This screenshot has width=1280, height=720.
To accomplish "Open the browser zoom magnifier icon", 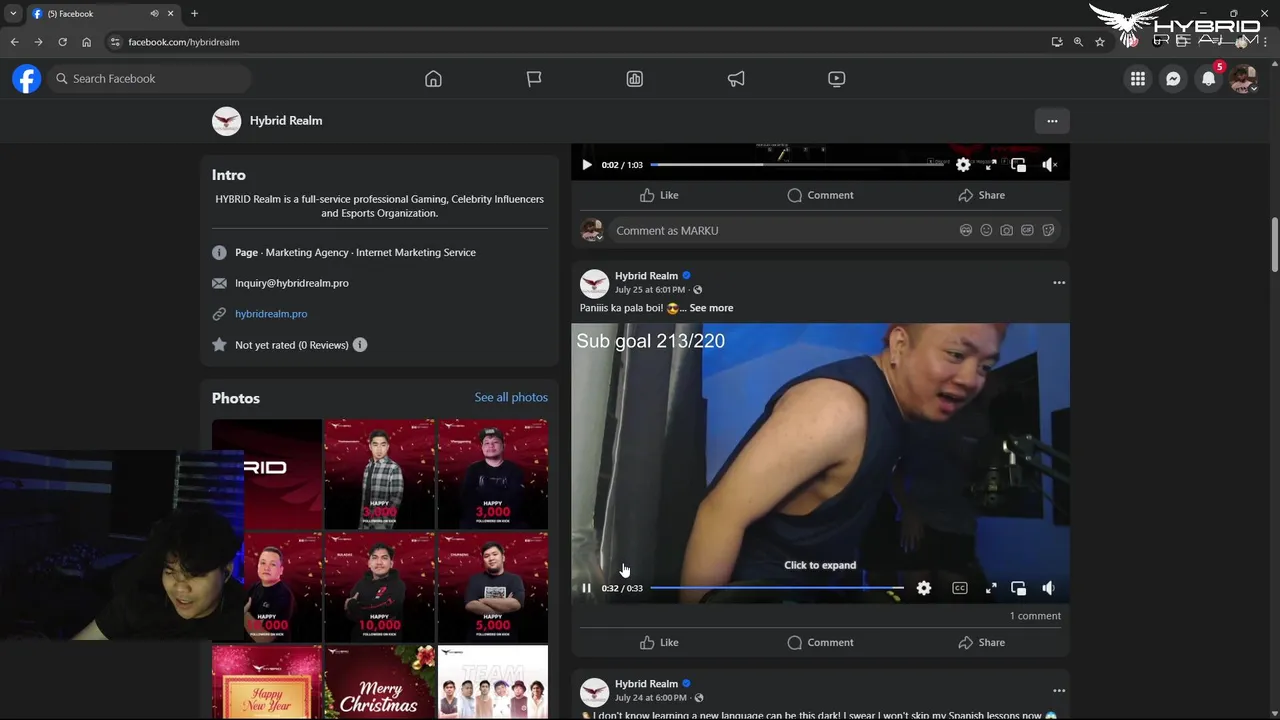I will click(x=1078, y=42).
